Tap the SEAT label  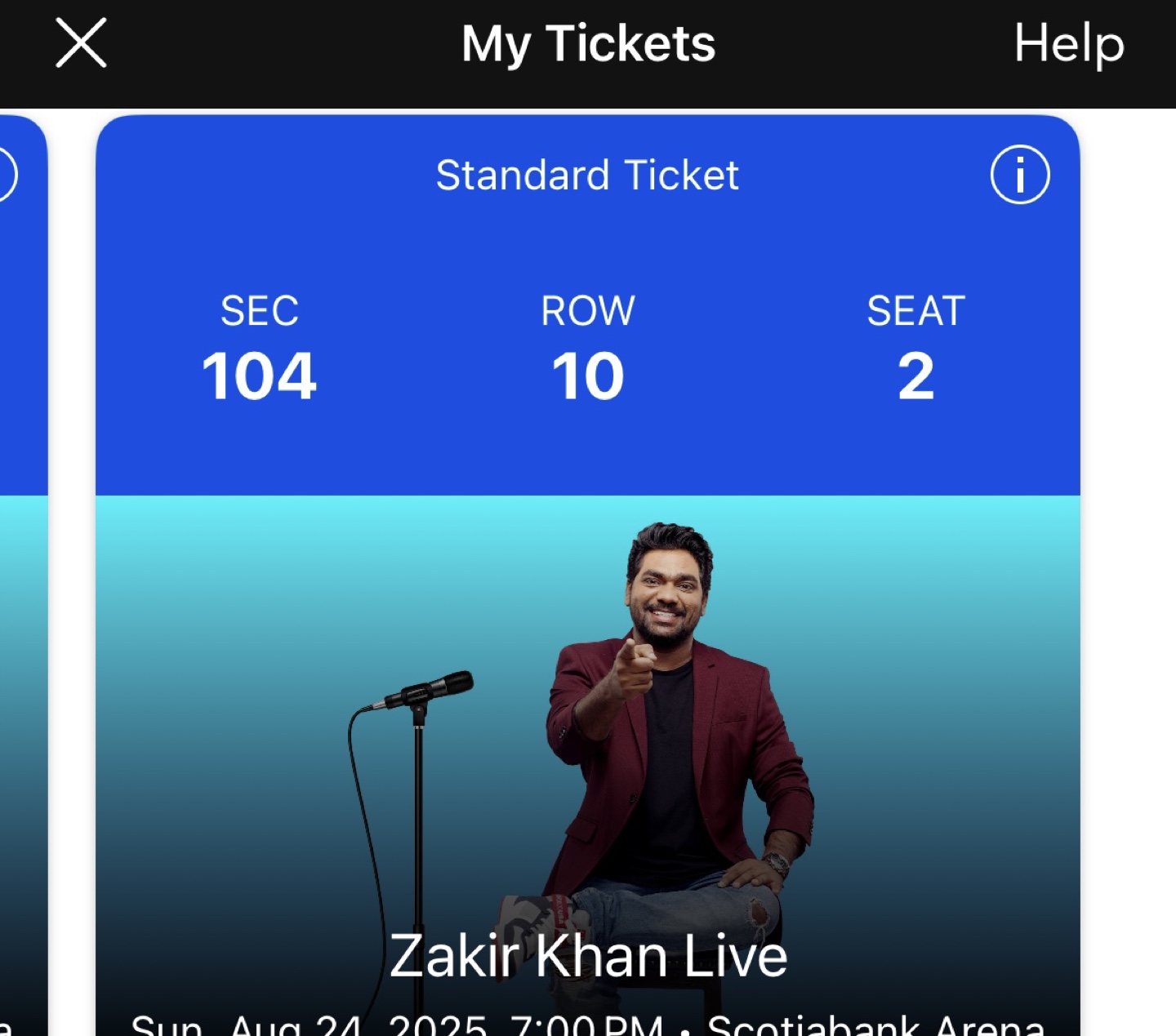point(915,311)
